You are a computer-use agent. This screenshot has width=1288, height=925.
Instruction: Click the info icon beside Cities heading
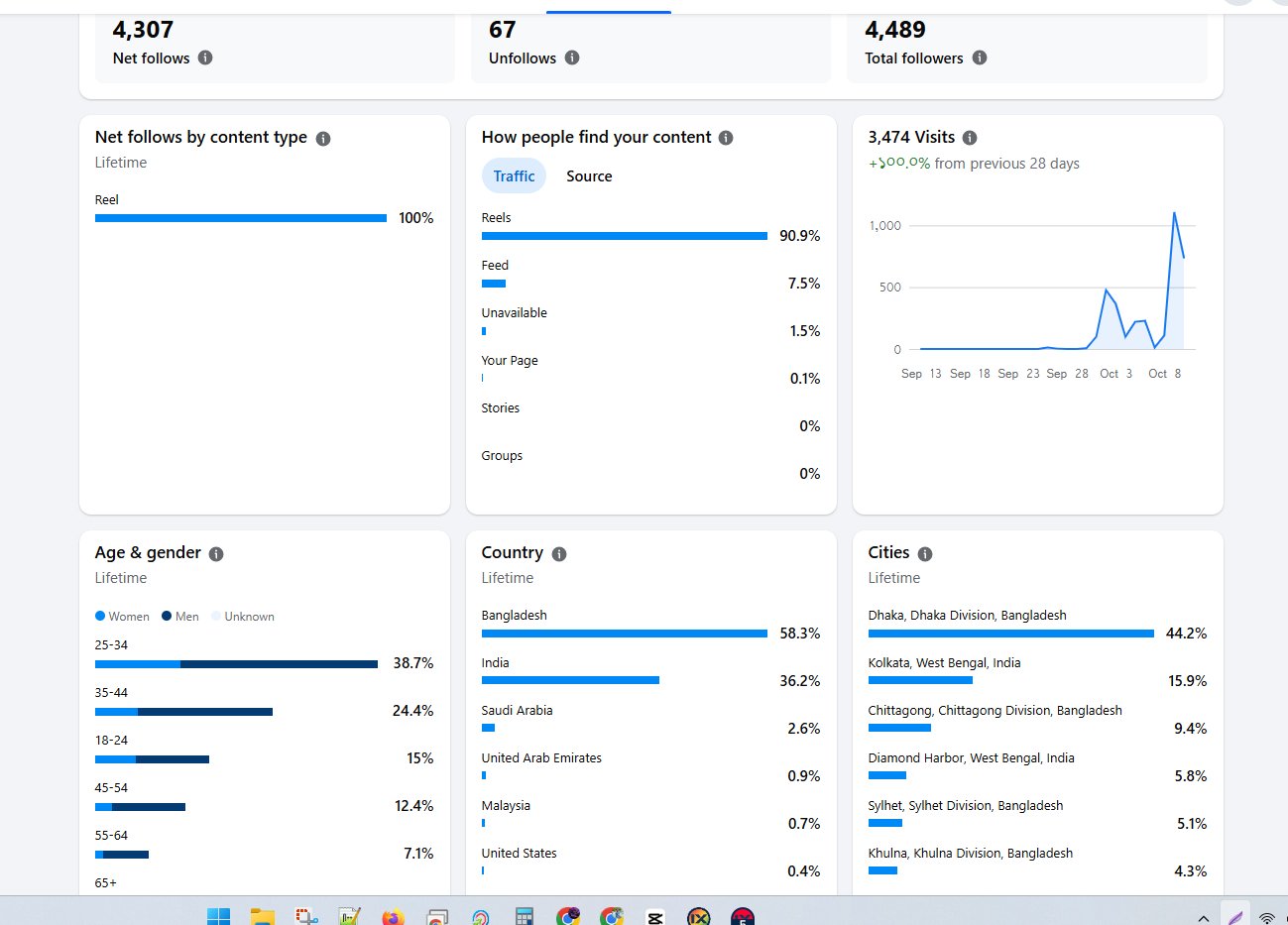tap(925, 554)
